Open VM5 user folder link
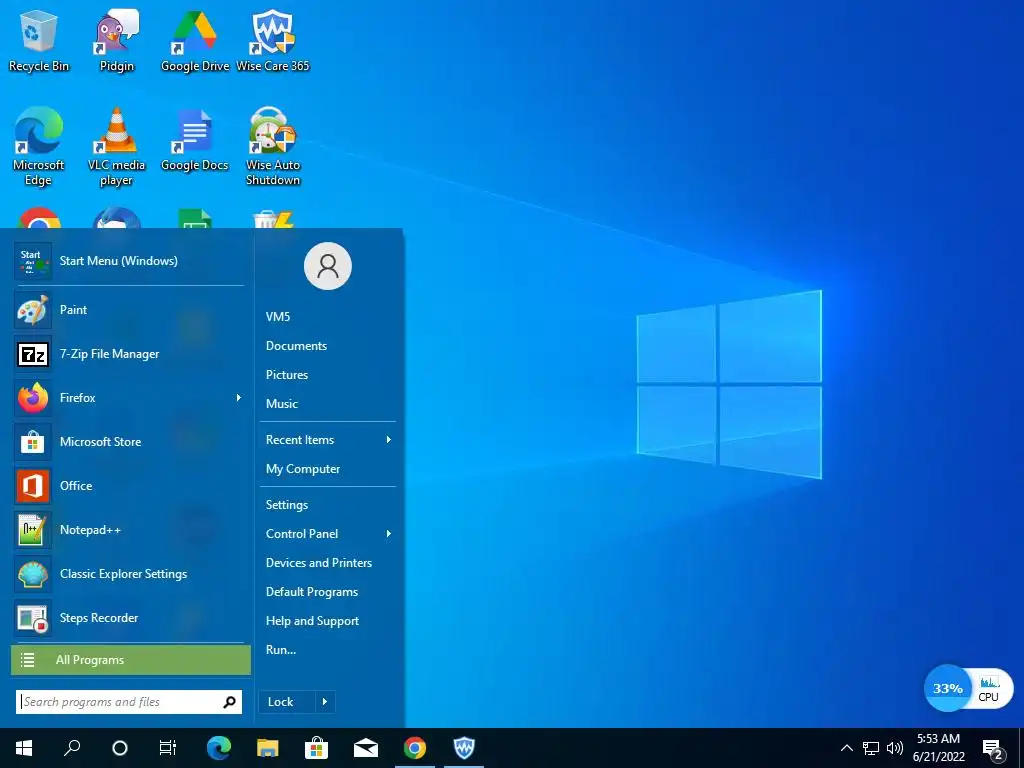Image resolution: width=1024 pixels, height=768 pixels. click(x=278, y=317)
